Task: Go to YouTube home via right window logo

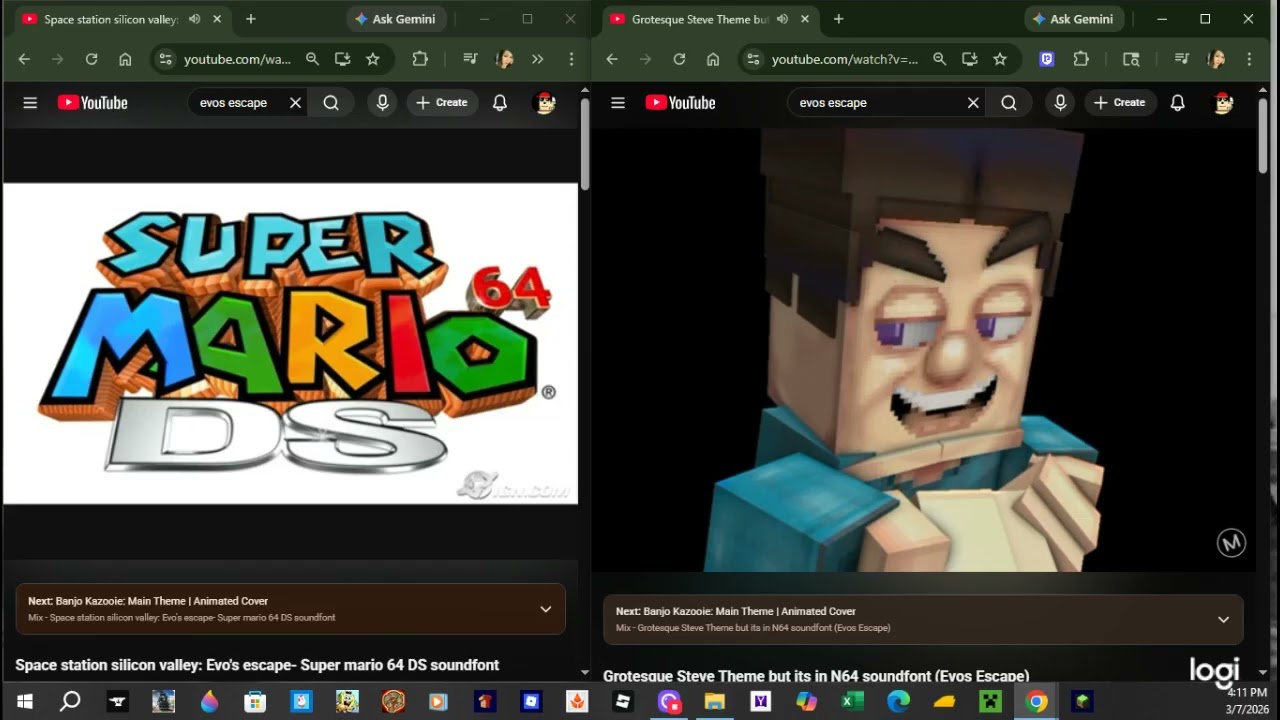Action: point(681,103)
